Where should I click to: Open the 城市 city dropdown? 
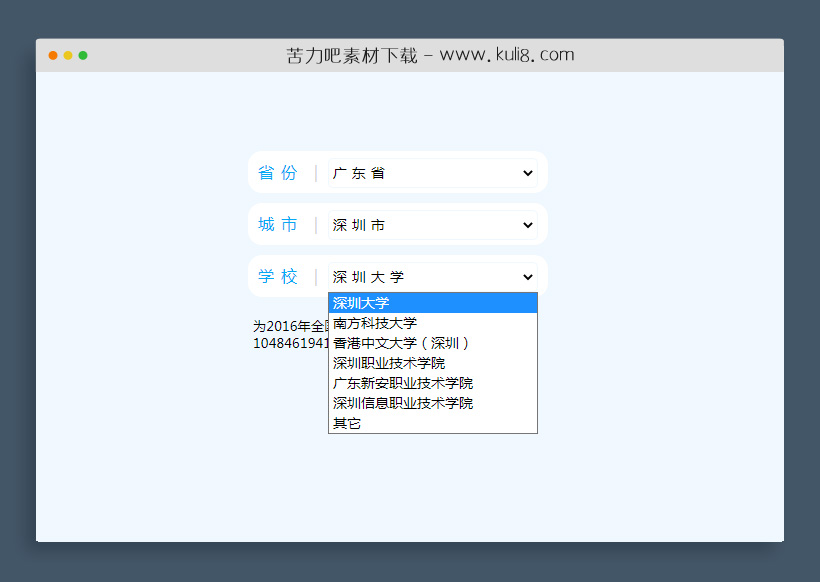(x=527, y=224)
